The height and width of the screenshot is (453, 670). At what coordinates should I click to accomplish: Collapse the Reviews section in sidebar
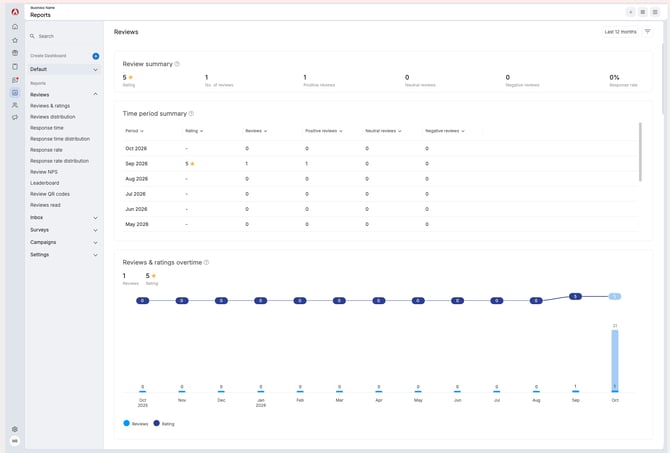pos(95,94)
